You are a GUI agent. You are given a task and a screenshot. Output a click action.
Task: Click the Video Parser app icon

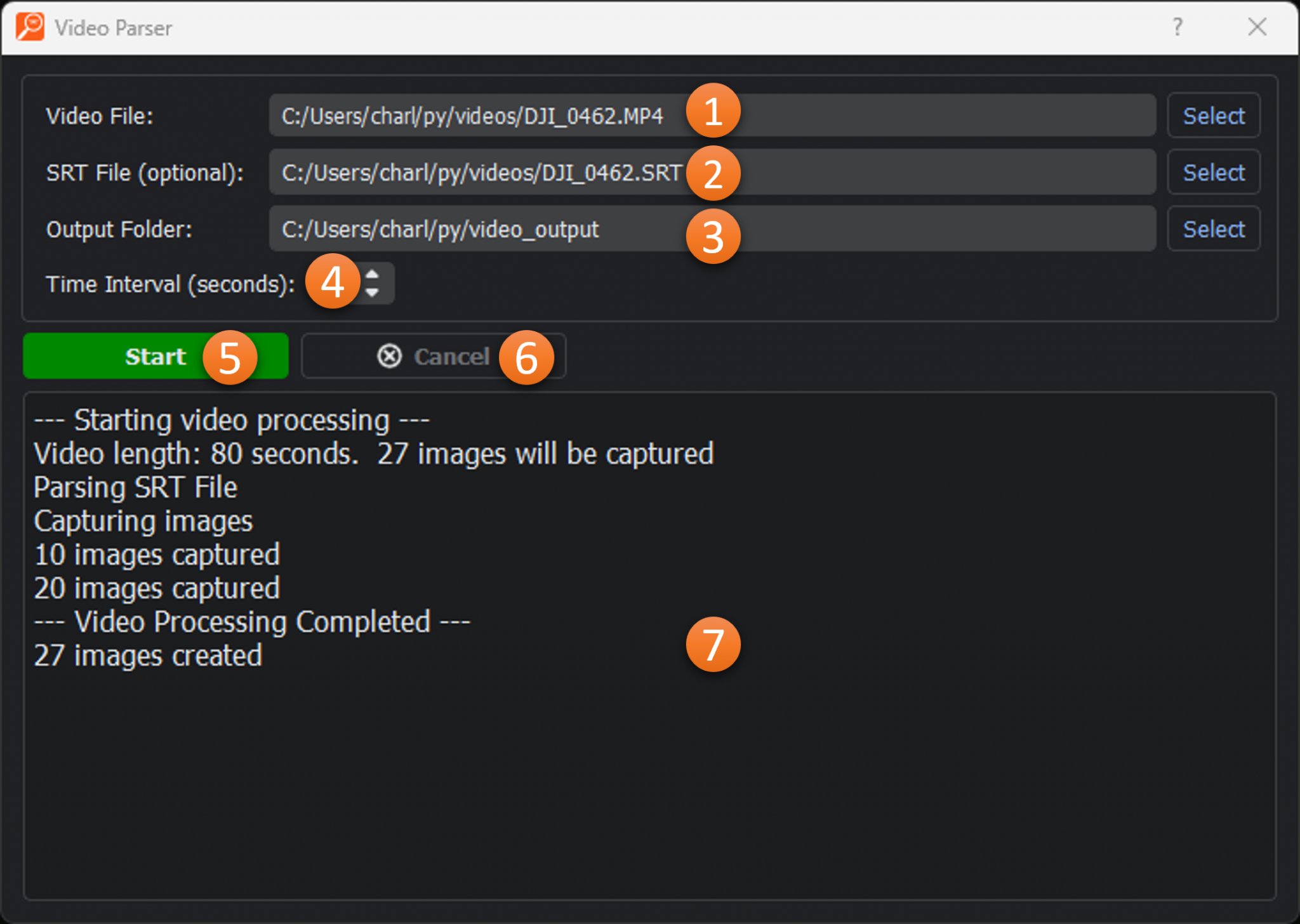coord(30,27)
